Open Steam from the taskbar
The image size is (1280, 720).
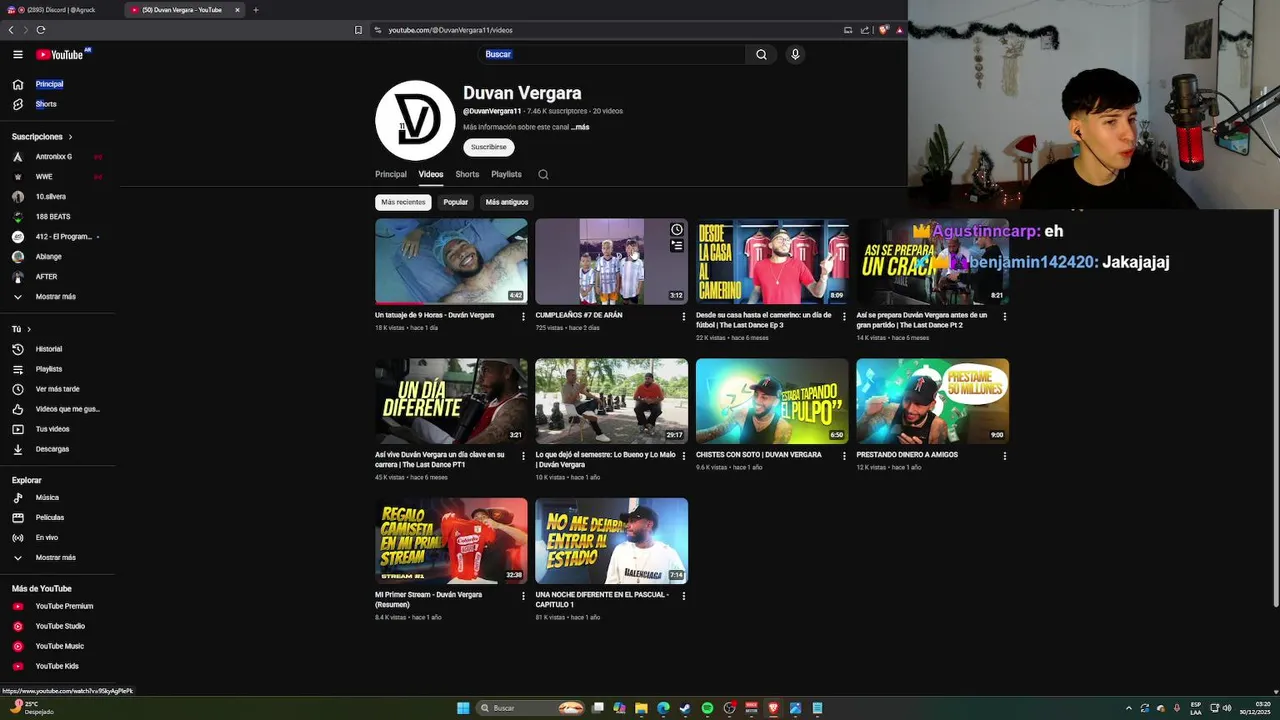(685, 708)
